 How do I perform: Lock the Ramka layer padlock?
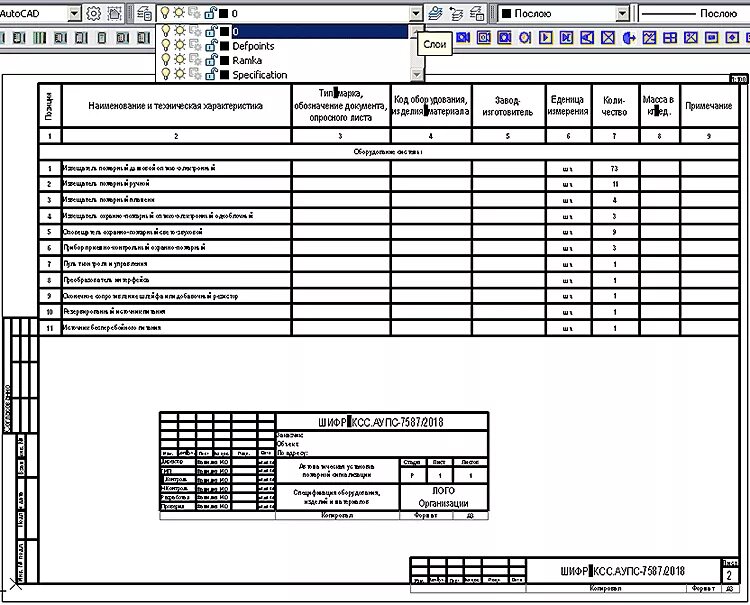(x=211, y=60)
